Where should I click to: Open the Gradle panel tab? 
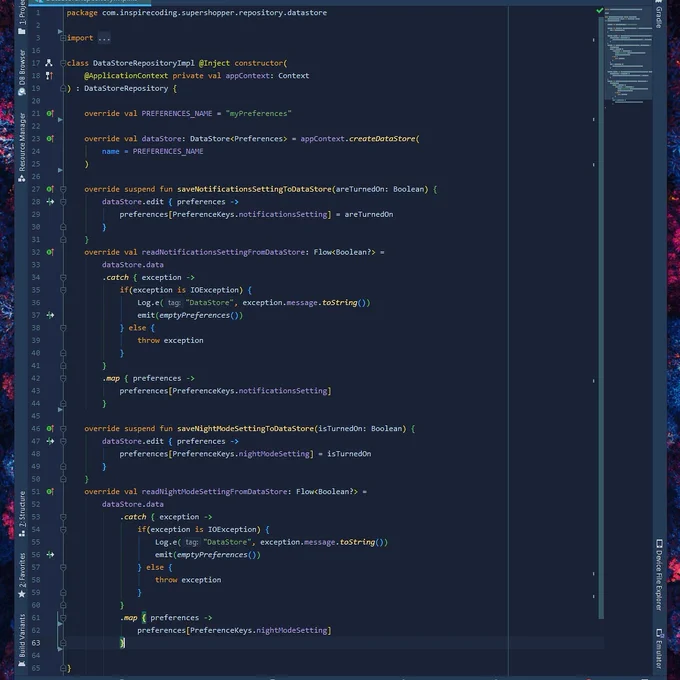pos(659,15)
